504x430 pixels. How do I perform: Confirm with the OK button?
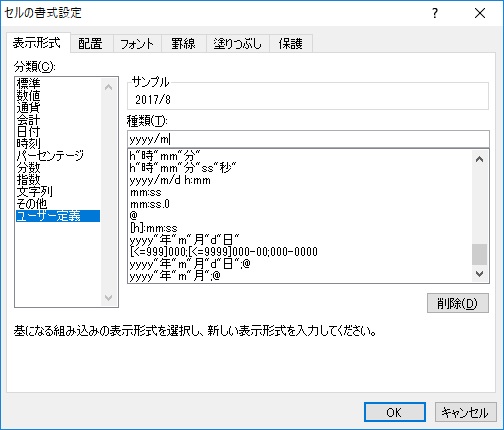coord(395,412)
